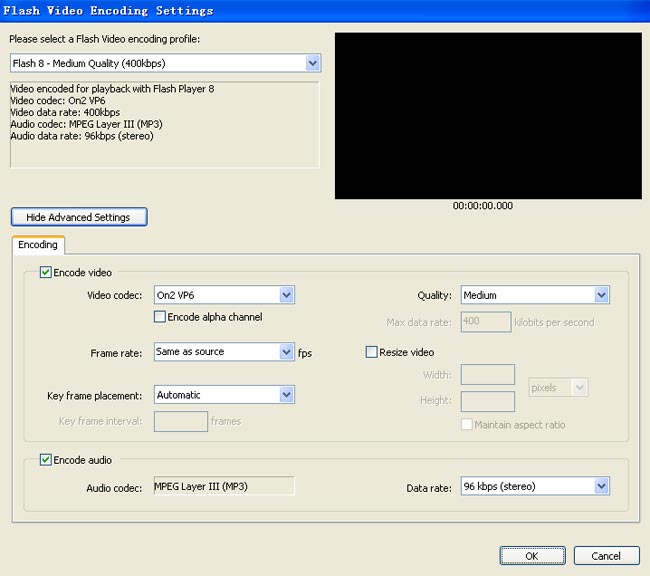The height and width of the screenshot is (576, 650).
Task: Open the Frame rate dropdown
Action: click(224, 352)
